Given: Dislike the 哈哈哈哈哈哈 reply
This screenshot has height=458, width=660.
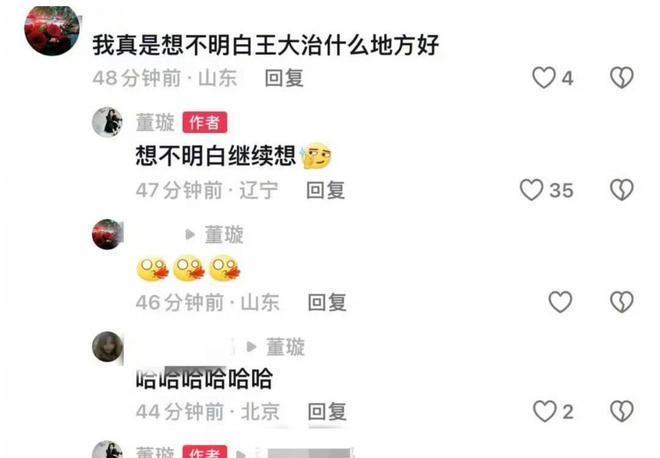Looking at the screenshot, I should 622,411.
